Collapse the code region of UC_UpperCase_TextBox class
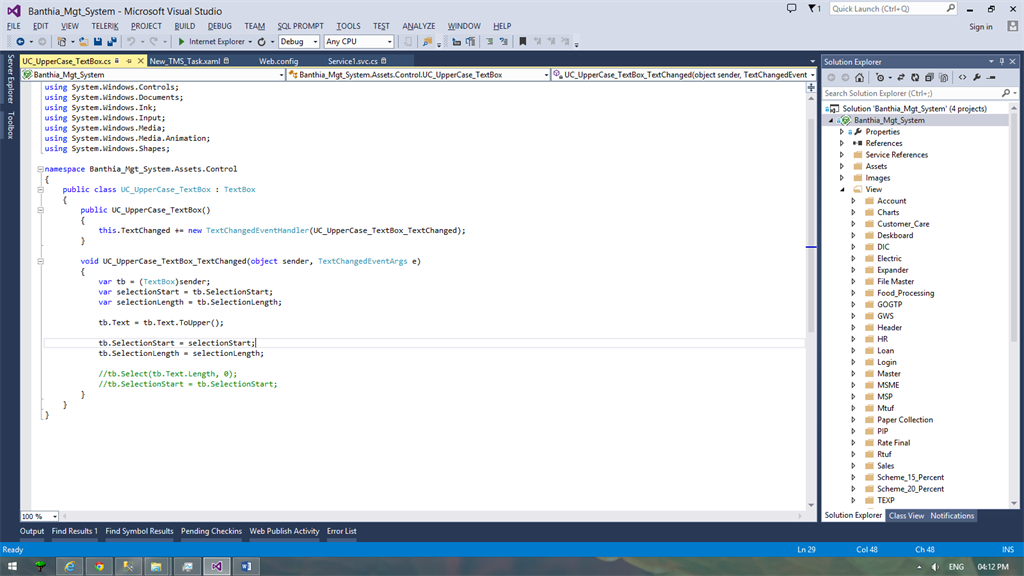This screenshot has height=576, width=1024. click(x=40, y=189)
